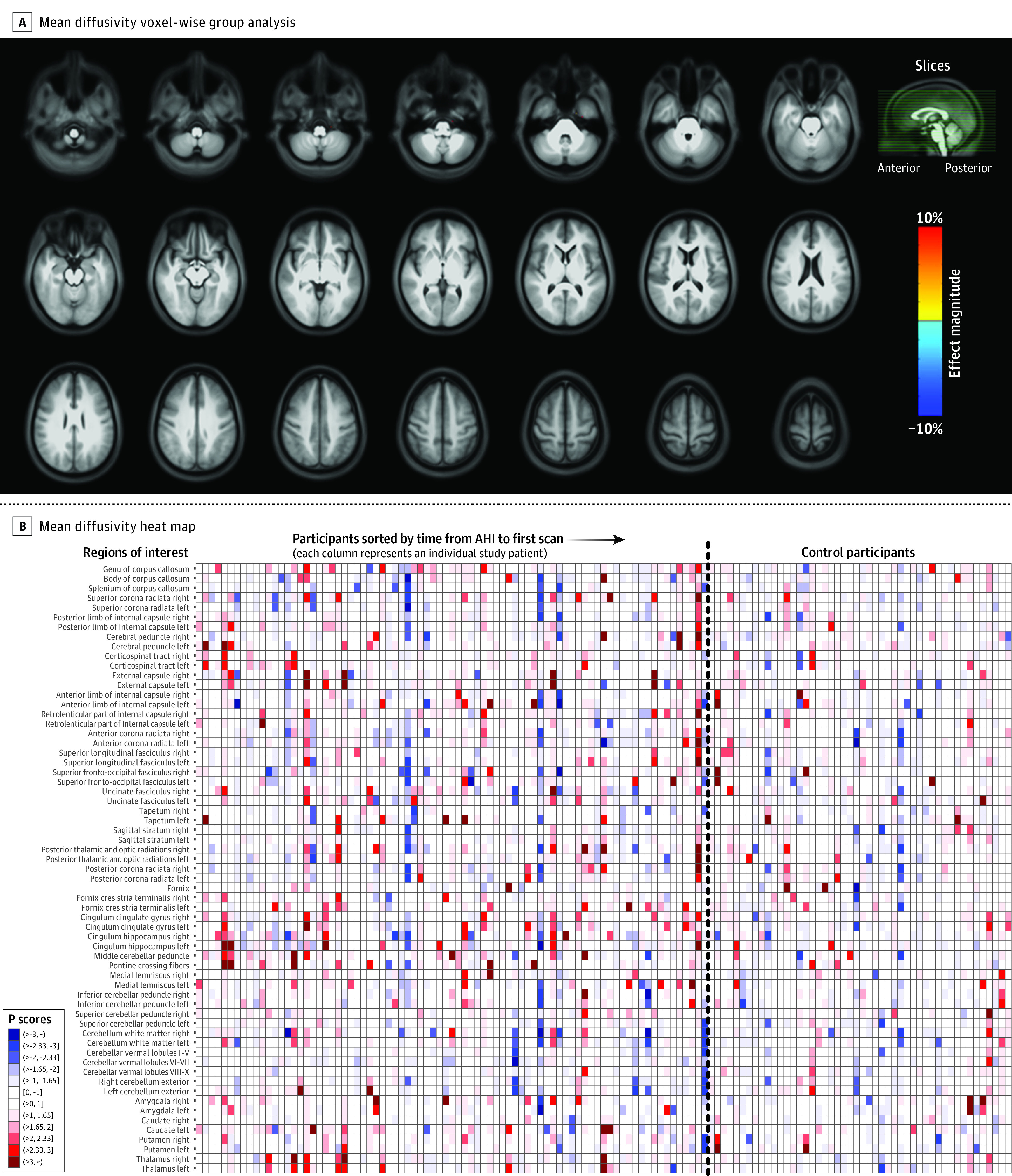This screenshot has width=1012, height=1176.
Task: Click the 'Sagittal stratum right' row label
Action: pyautogui.click(x=151, y=830)
